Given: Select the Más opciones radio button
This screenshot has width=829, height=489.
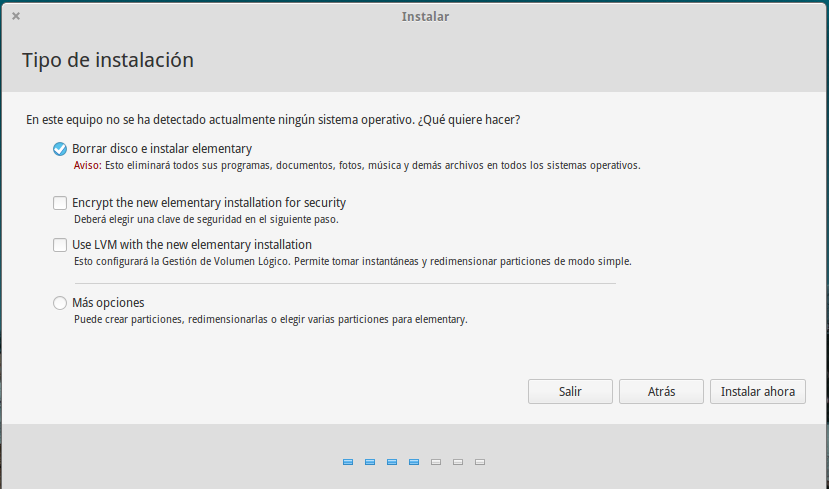Looking at the screenshot, I should [60, 303].
